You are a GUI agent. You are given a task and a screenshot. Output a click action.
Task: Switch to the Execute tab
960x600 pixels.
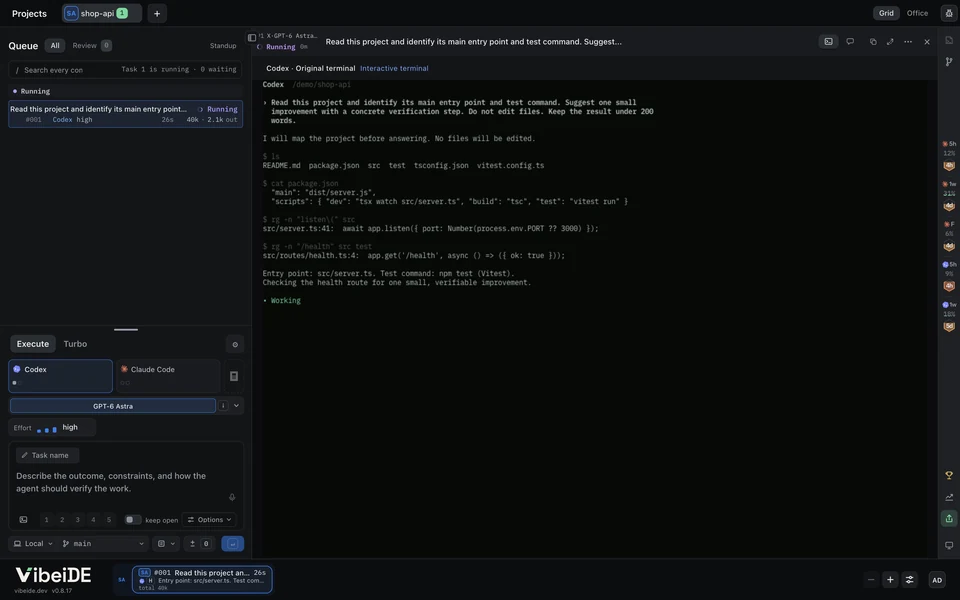coord(32,344)
